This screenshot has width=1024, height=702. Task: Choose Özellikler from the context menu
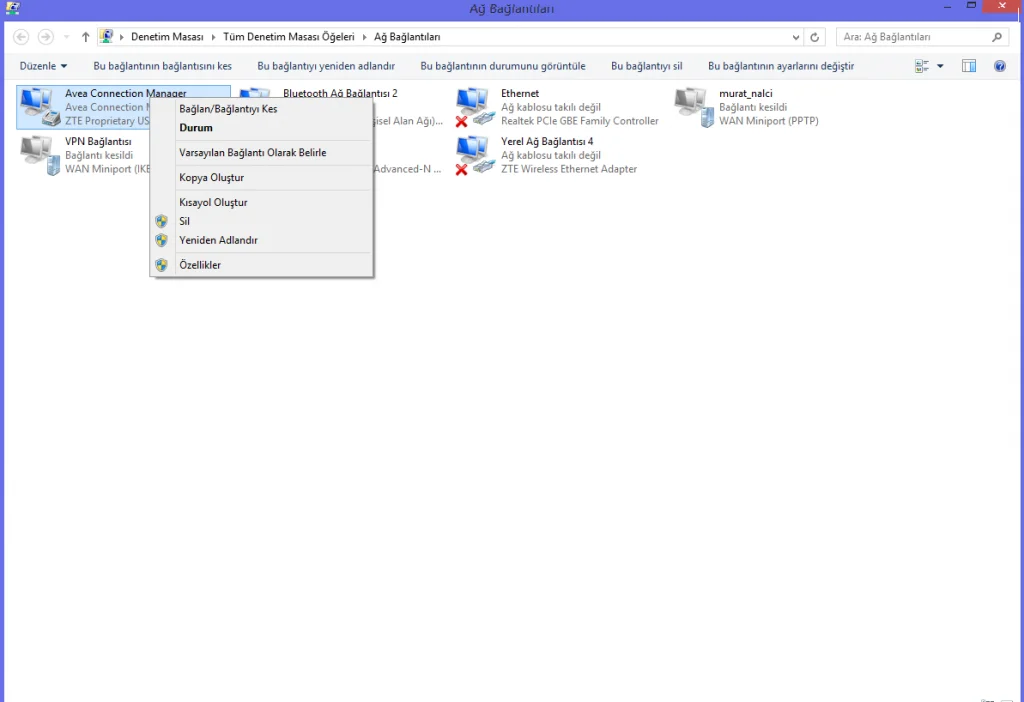(200, 265)
